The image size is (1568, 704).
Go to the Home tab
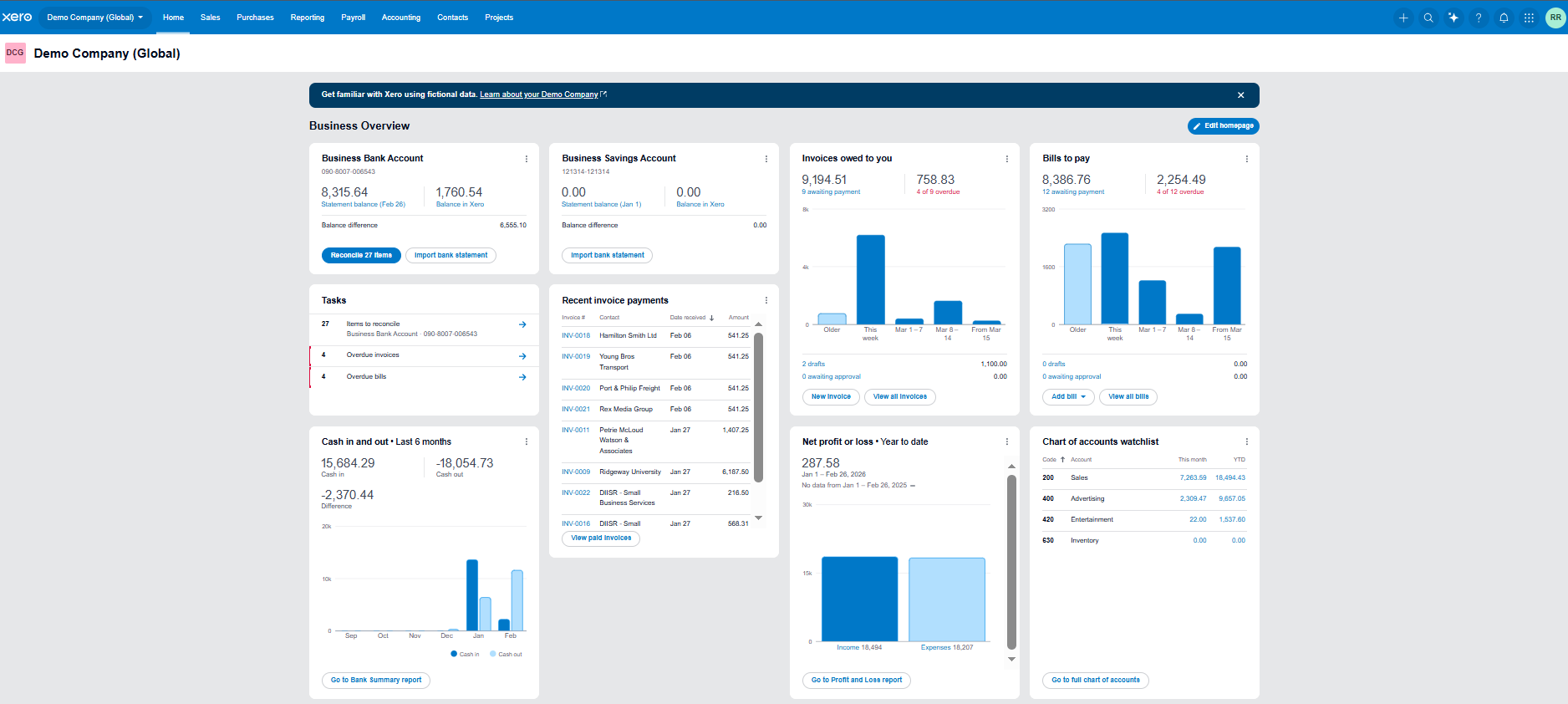[x=173, y=18]
